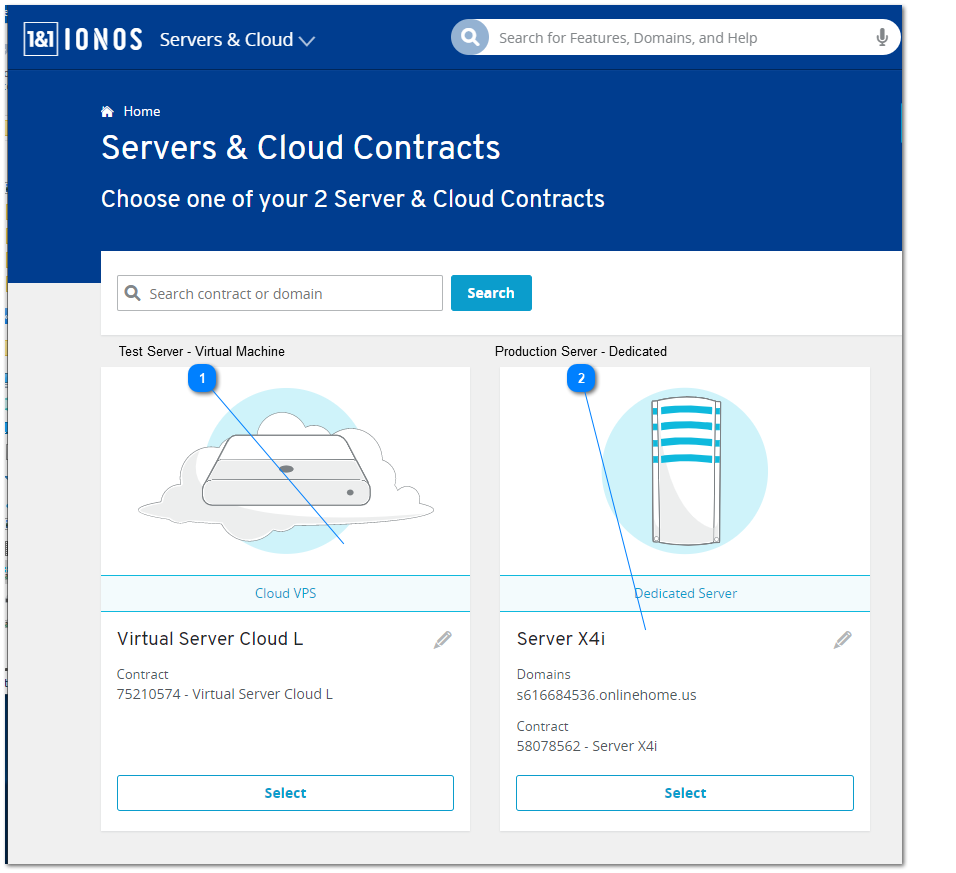Click the magnifier icon in top search bar
The height and width of the screenshot is (873, 956).
(469, 37)
